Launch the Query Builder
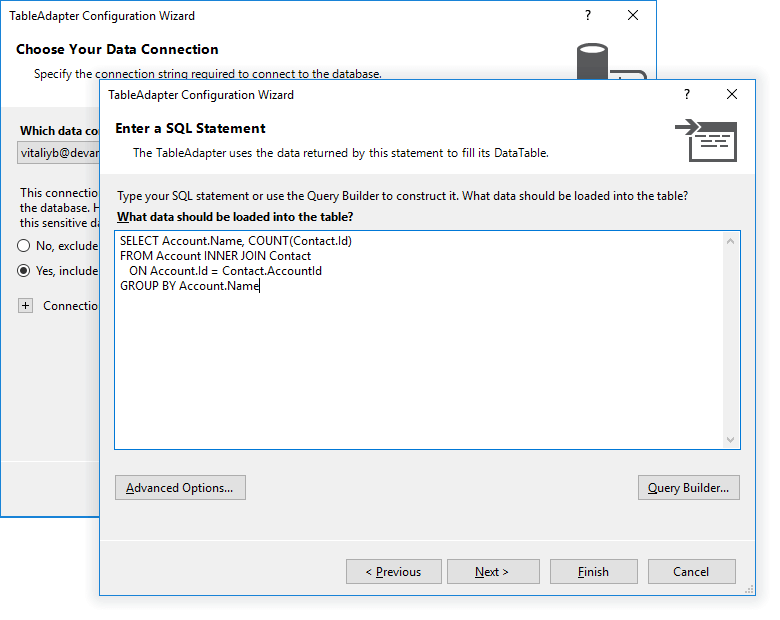Image resolution: width=780 pixels, height=620 pixels. coord(688,488)
